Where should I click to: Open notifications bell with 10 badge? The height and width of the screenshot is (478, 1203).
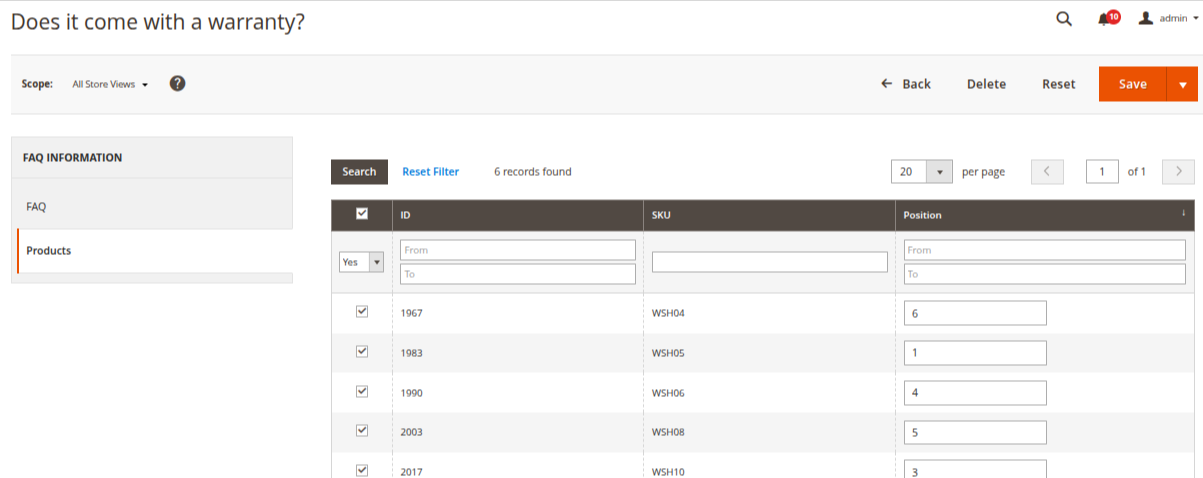coord(1106,19)
